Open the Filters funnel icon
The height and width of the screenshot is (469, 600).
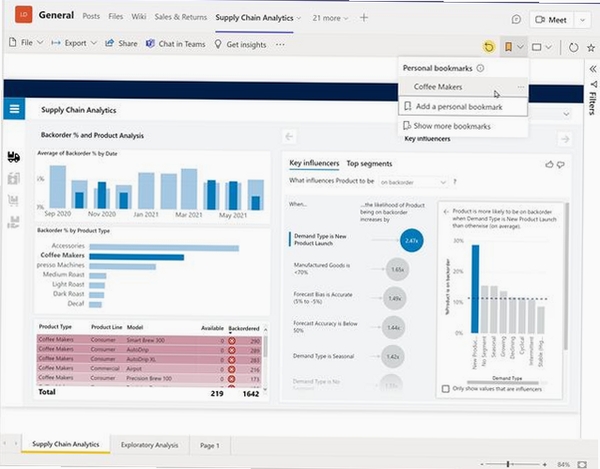click(x=593, y=84)
